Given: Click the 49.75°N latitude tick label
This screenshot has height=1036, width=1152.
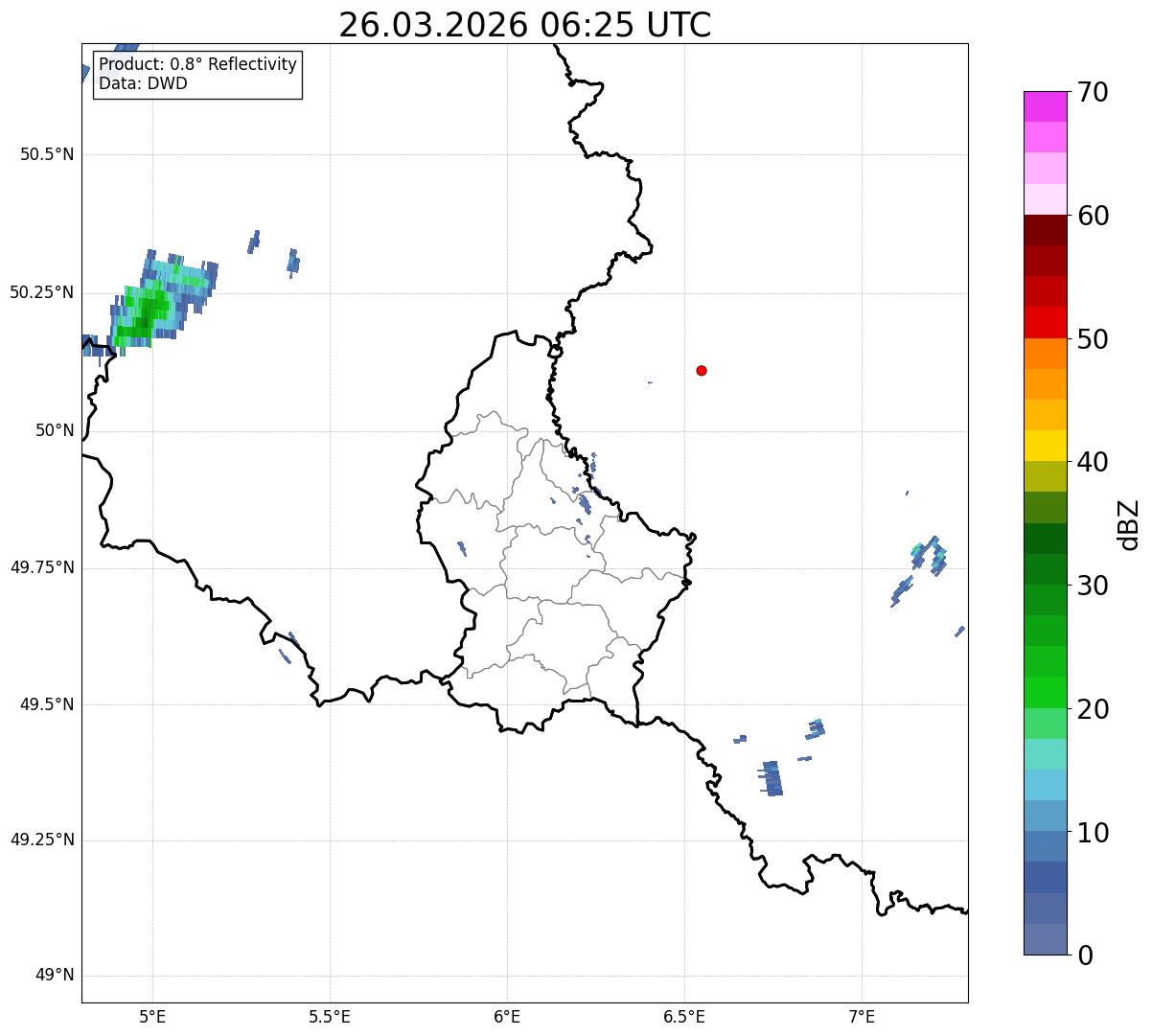Looking at the screenshot, I should click(42, 567).
